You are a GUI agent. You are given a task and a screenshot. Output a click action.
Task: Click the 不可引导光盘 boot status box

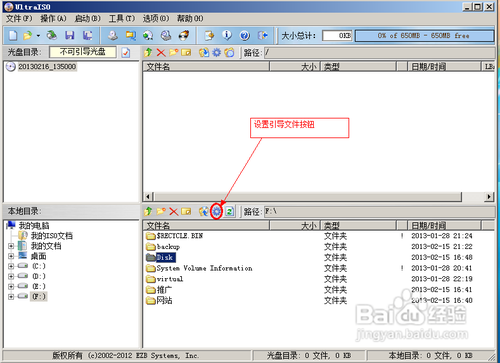(x=83, y=52)
